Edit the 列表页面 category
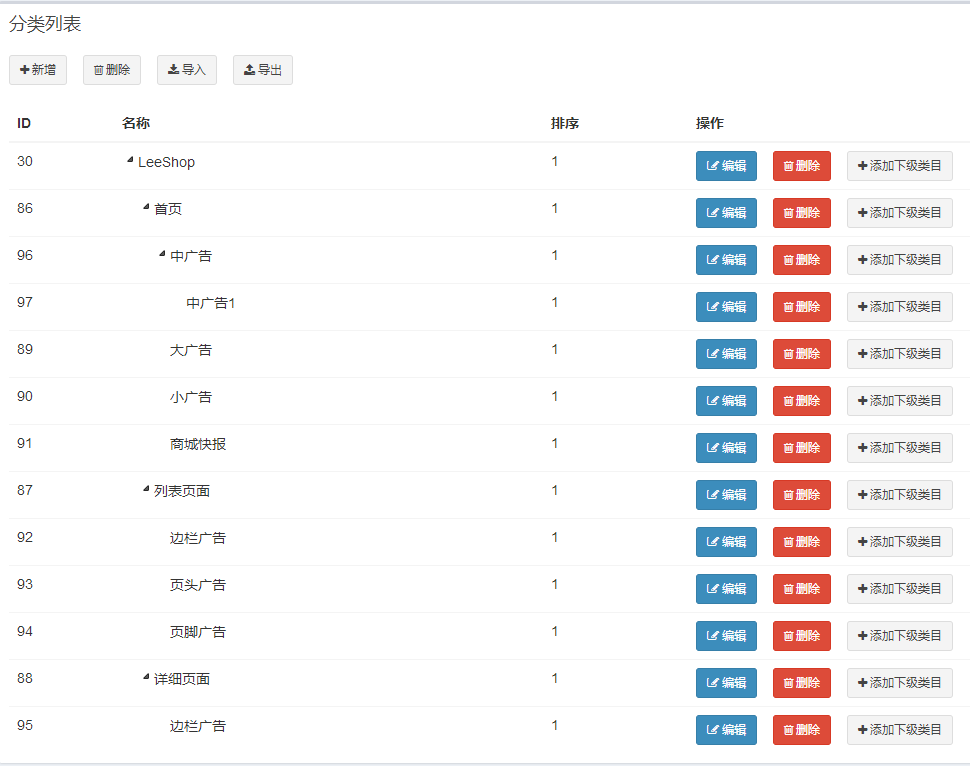This screenshot has height=766, width=970. [x=726, y=495]
